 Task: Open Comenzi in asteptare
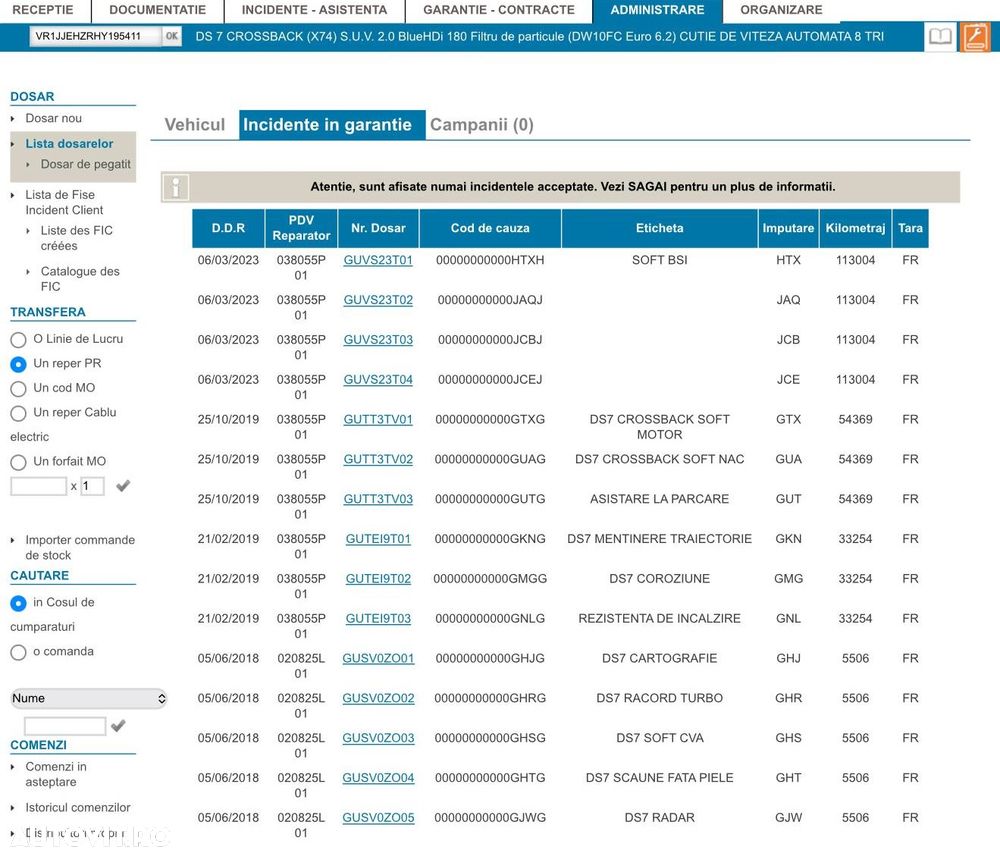pyautogui.click(x=56, y=775)
